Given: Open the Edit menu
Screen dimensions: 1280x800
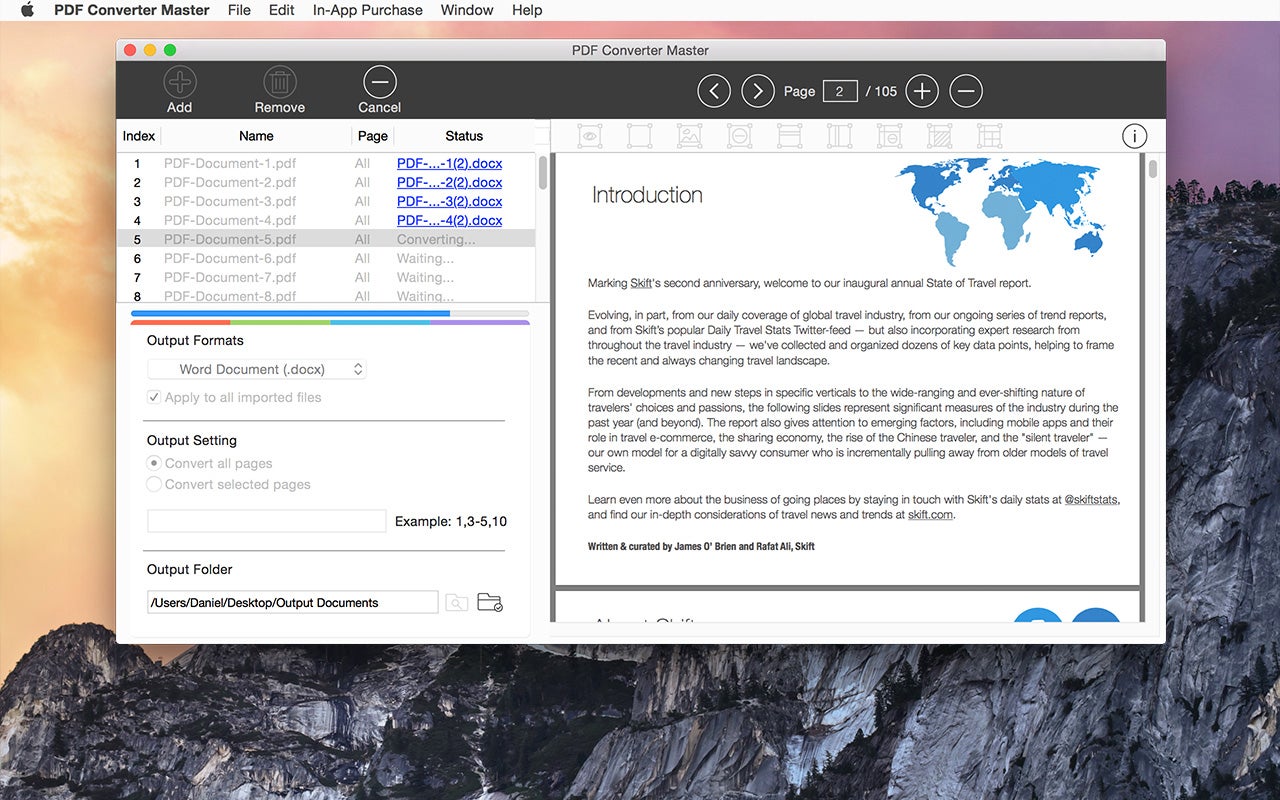Looking at the screenshot, I should coord(282,10).
